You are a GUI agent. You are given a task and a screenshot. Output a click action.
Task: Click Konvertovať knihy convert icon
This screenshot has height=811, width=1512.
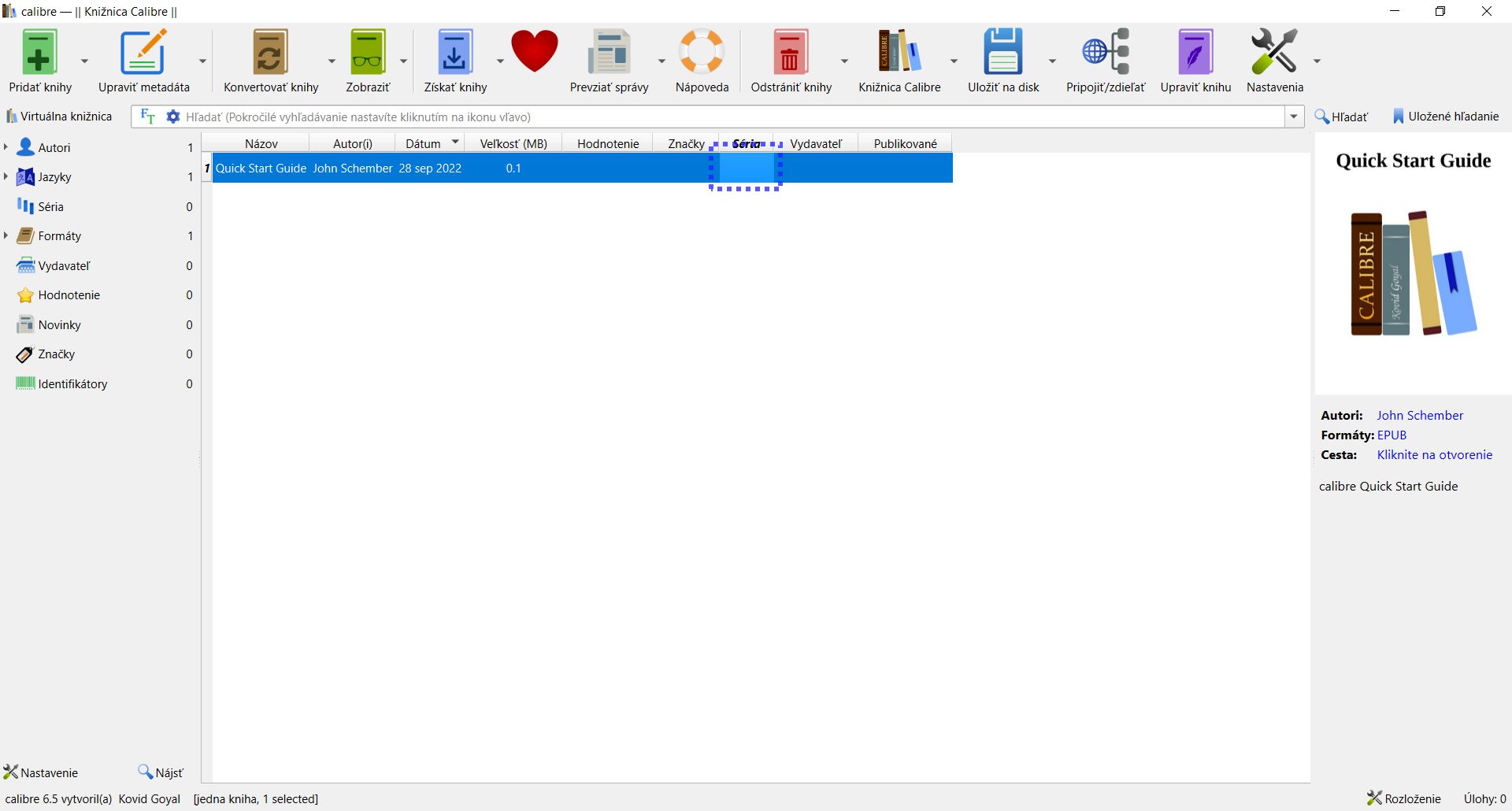pyautogui.click(x=270, y=53)
